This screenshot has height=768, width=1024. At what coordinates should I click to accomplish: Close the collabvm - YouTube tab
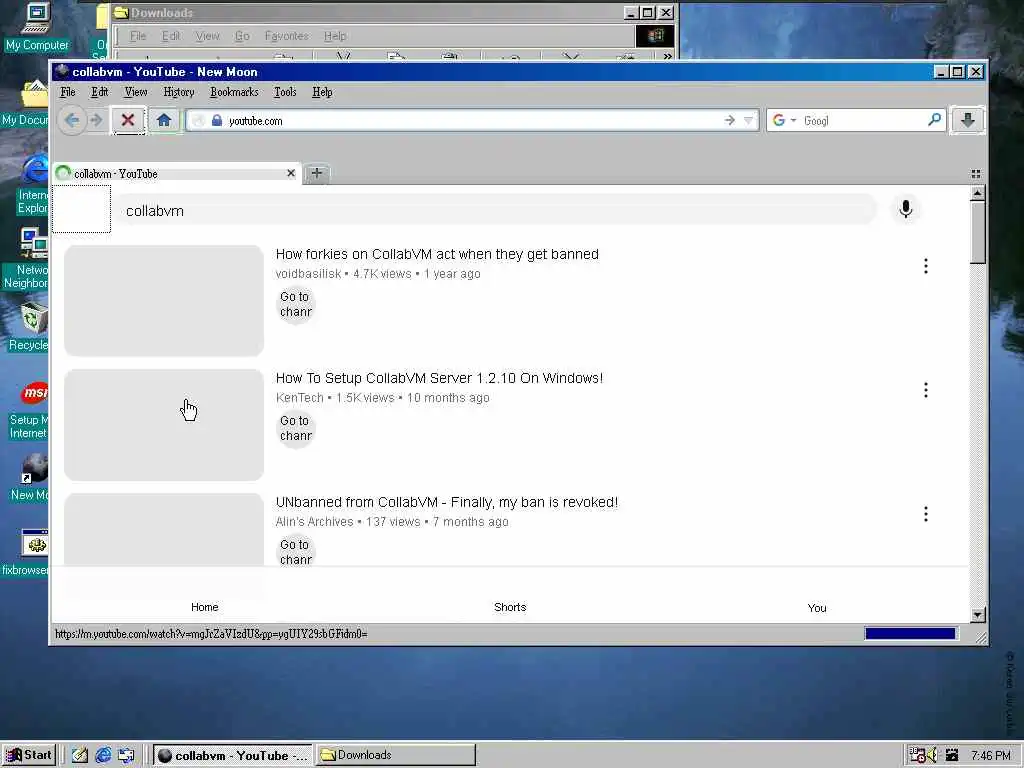pos(291,173)
